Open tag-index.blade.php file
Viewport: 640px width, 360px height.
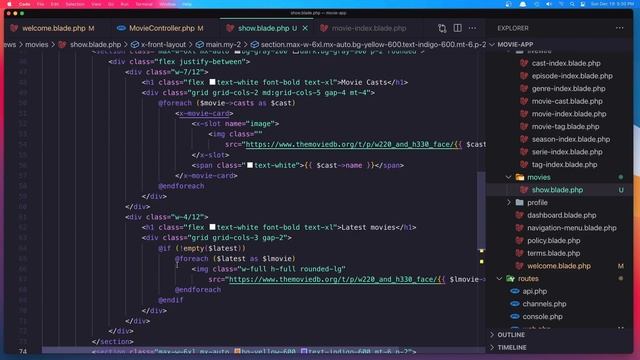pyautogui.click(x=564, y=164)
